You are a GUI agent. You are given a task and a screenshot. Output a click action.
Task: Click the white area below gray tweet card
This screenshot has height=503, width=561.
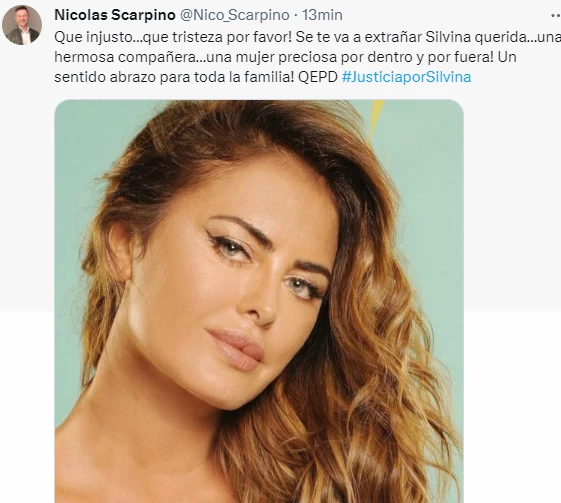512,404
